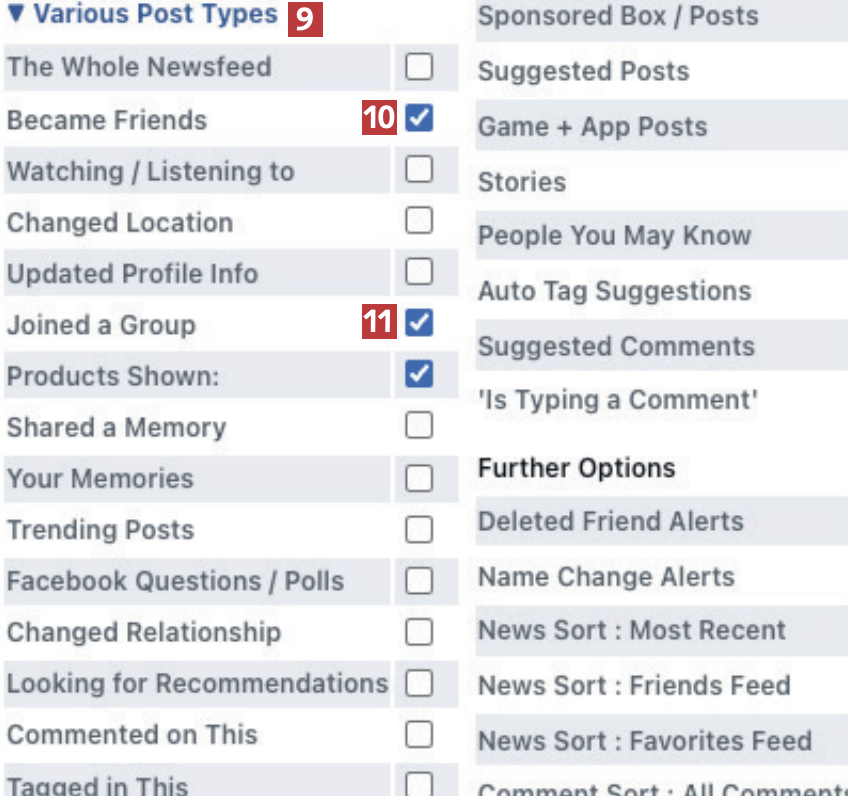Check the Commented on This box
848x796 pixels.
[419, 735]
